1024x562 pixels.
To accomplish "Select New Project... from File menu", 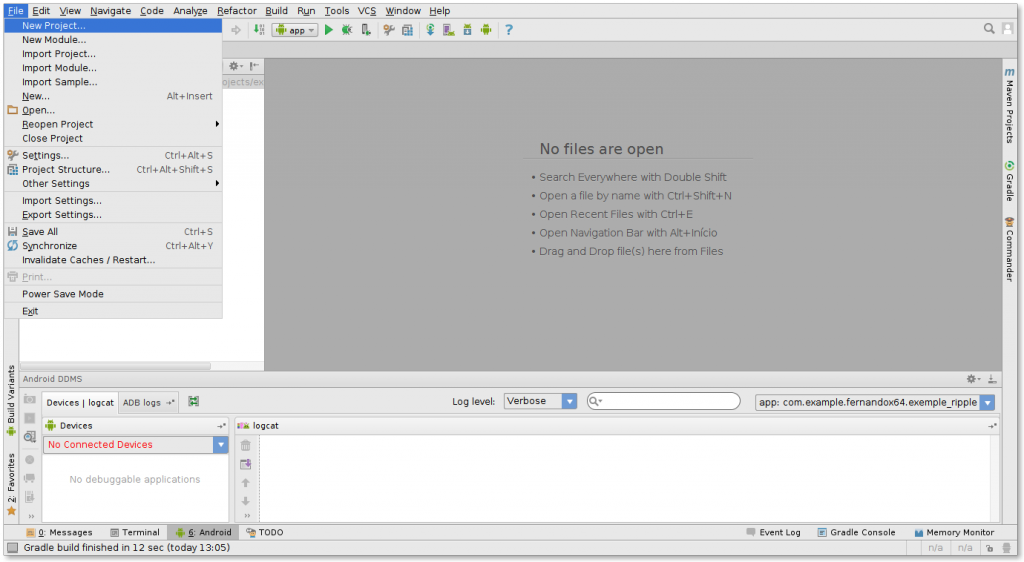I will pos(54,26).
